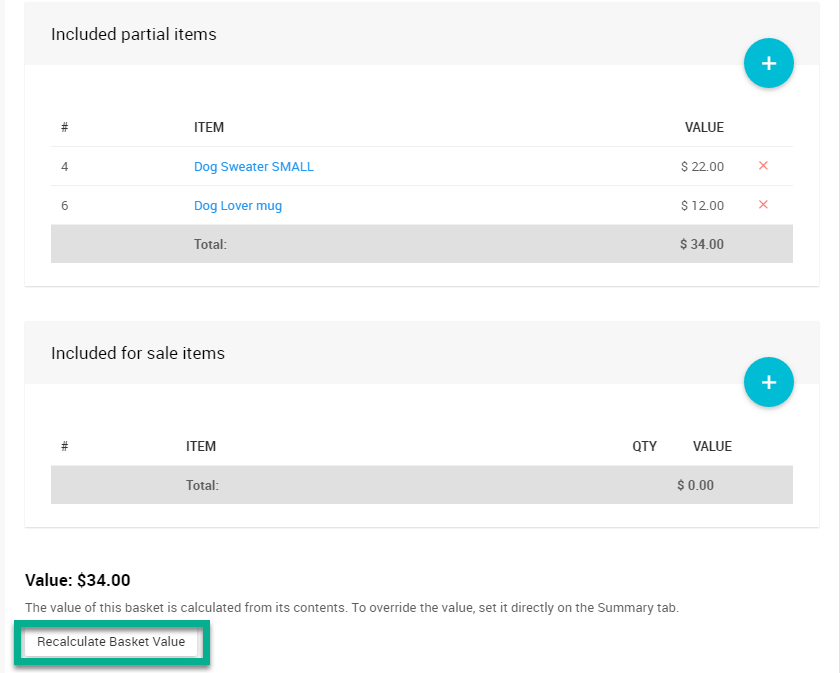The height and width of the screenshot is (673, 840).
Task: Click the # column header in partial items
Action: click(x=64, y=128)
